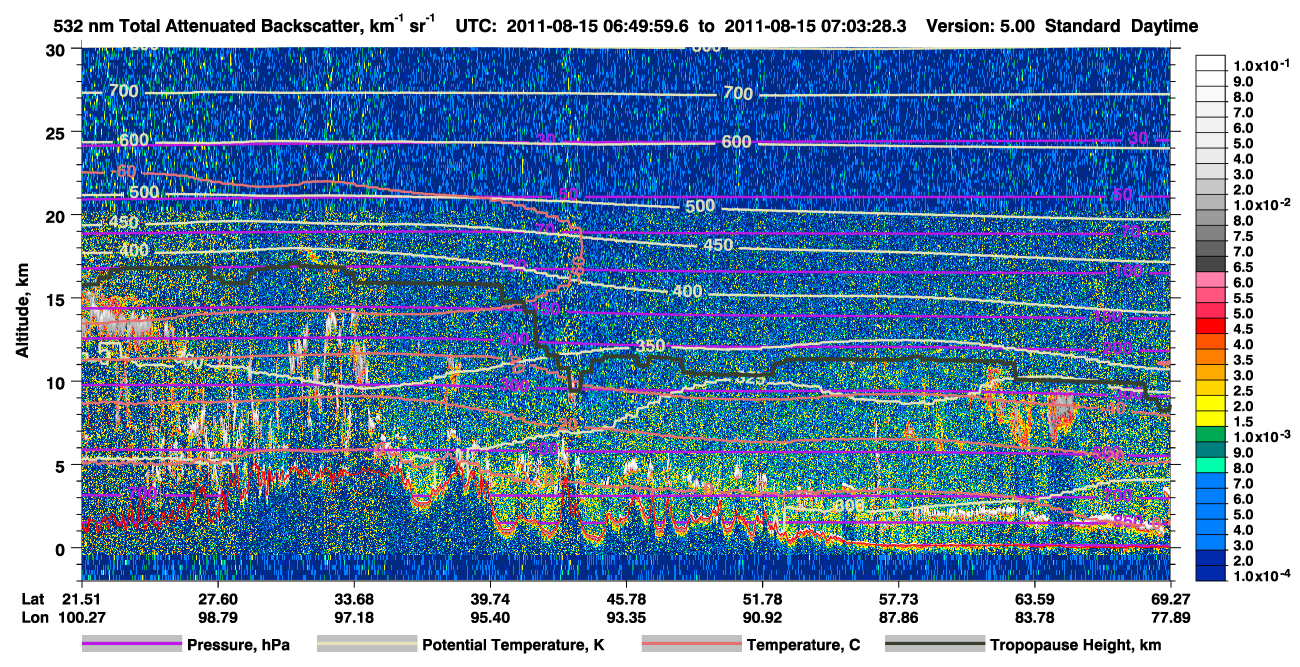The image size is (1300, 667).
Task: Click the latitude value "39.74"
Action: (490, 599)
